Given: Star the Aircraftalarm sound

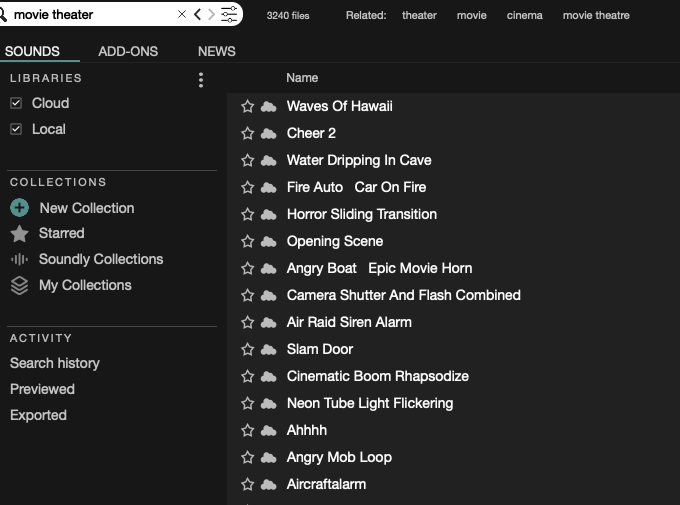Looking at the screenshot, I should pos(248,484).
